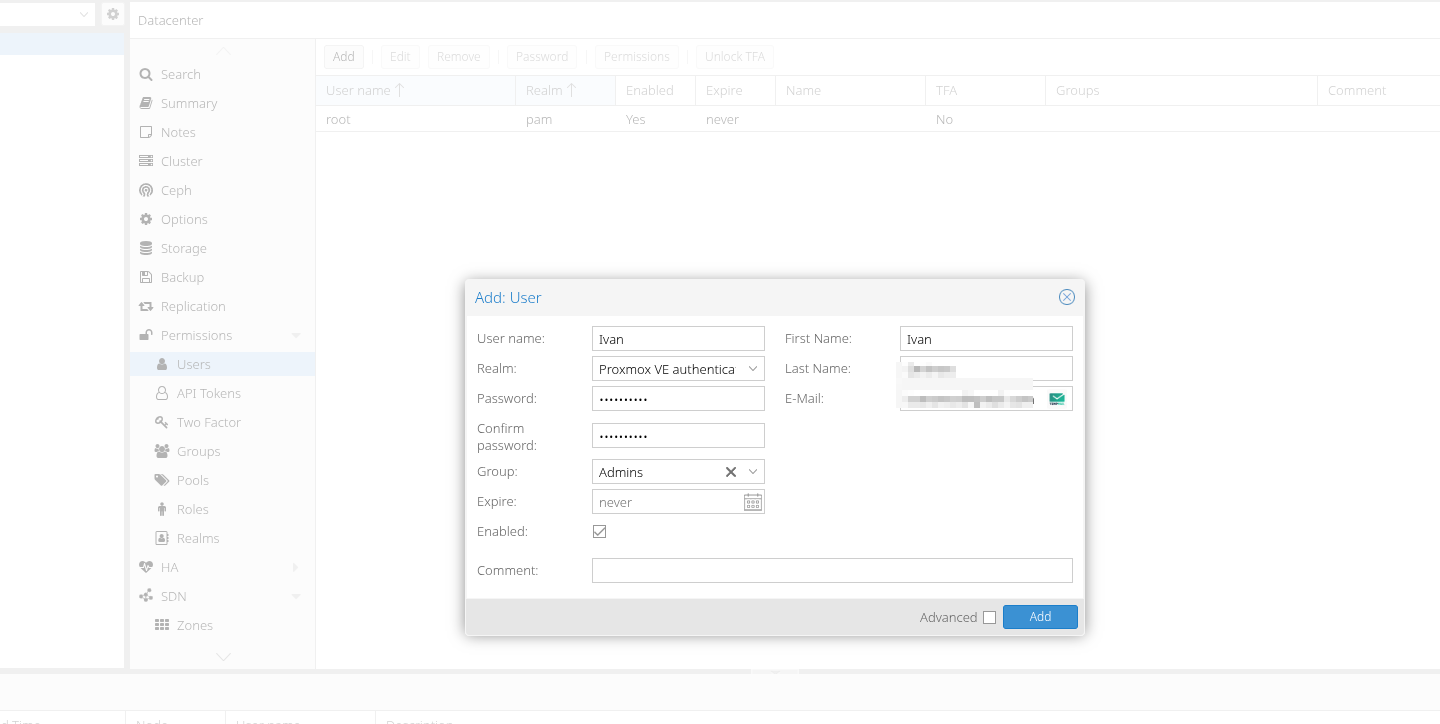This screenshot has height=724, width=1440.
Task: Sort by User name column header
Action: [x=416, y=90]
